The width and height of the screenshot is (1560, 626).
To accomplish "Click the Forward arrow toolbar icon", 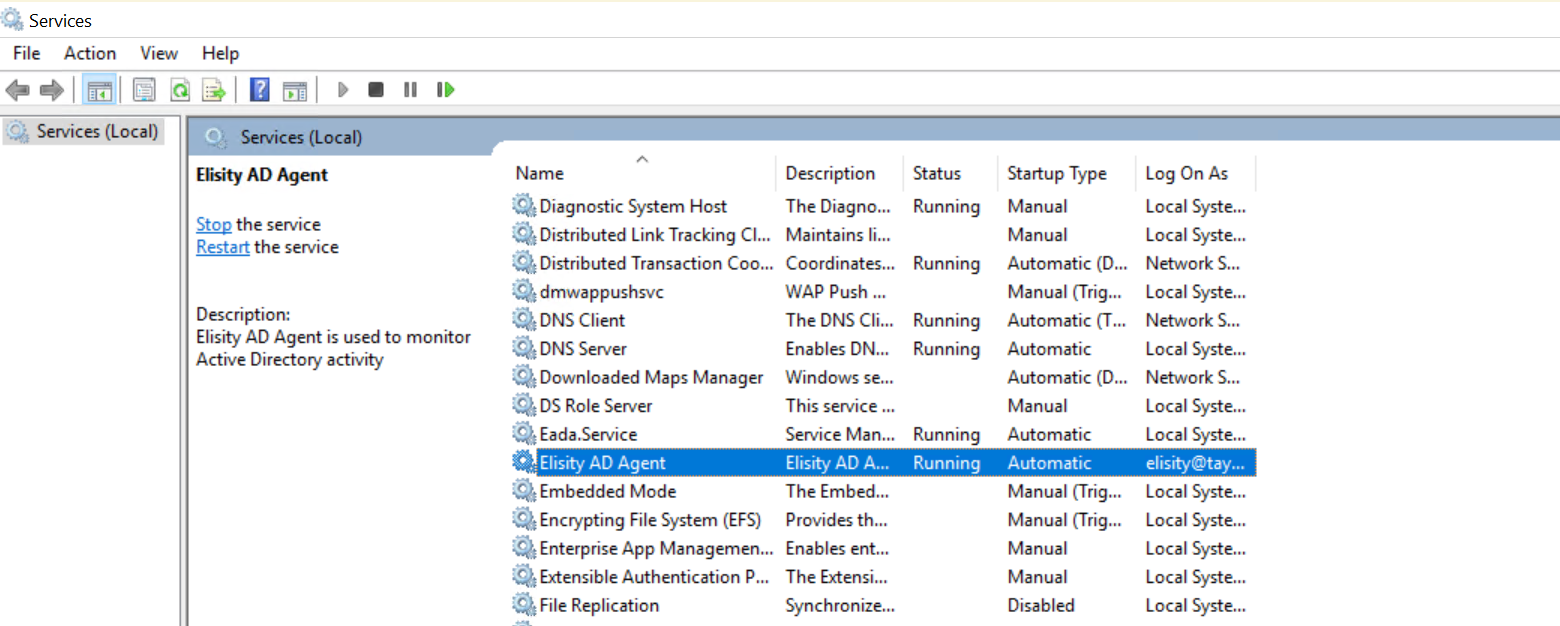I will click(51, 90).
